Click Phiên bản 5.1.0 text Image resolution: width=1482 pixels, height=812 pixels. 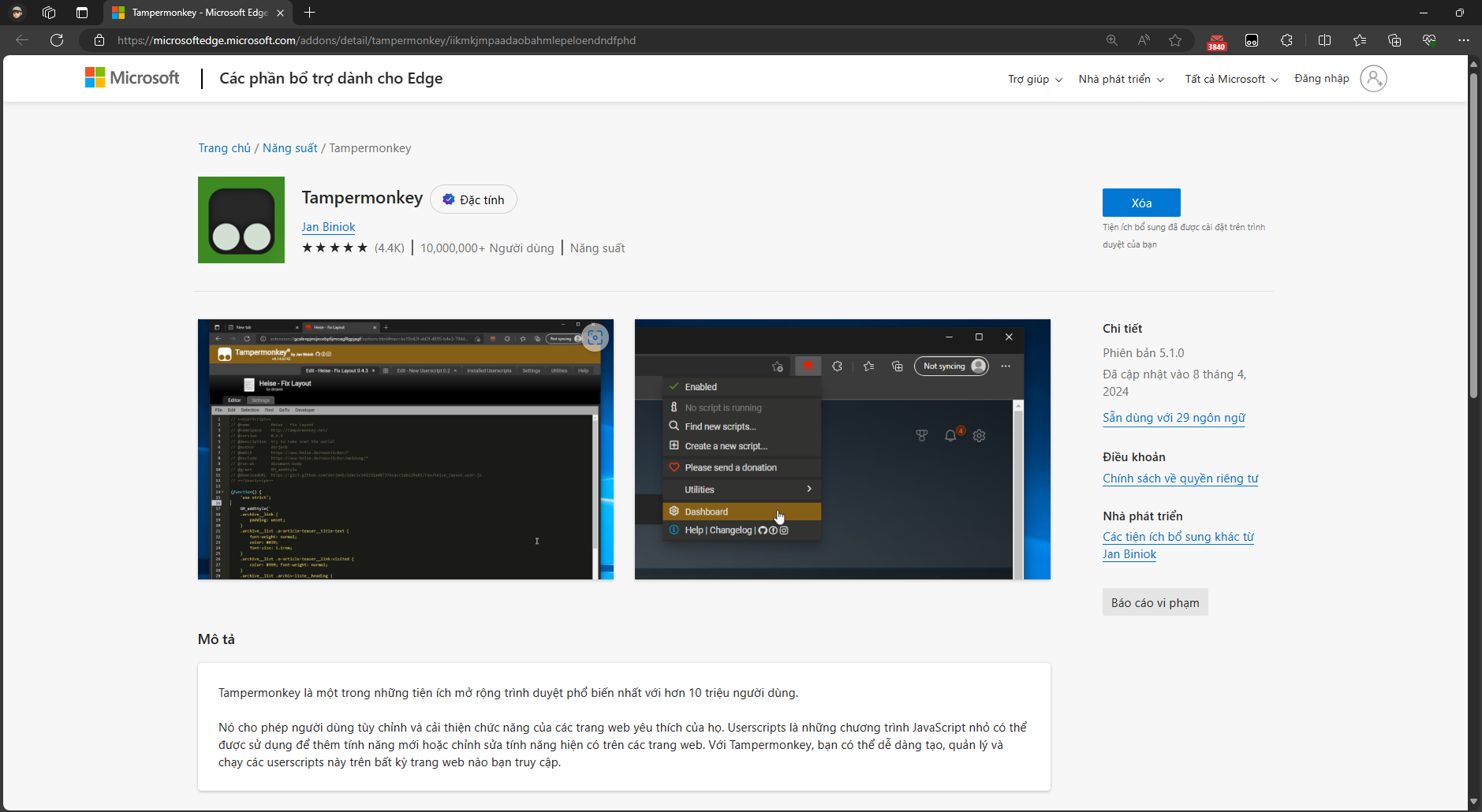pos(1143,353)
